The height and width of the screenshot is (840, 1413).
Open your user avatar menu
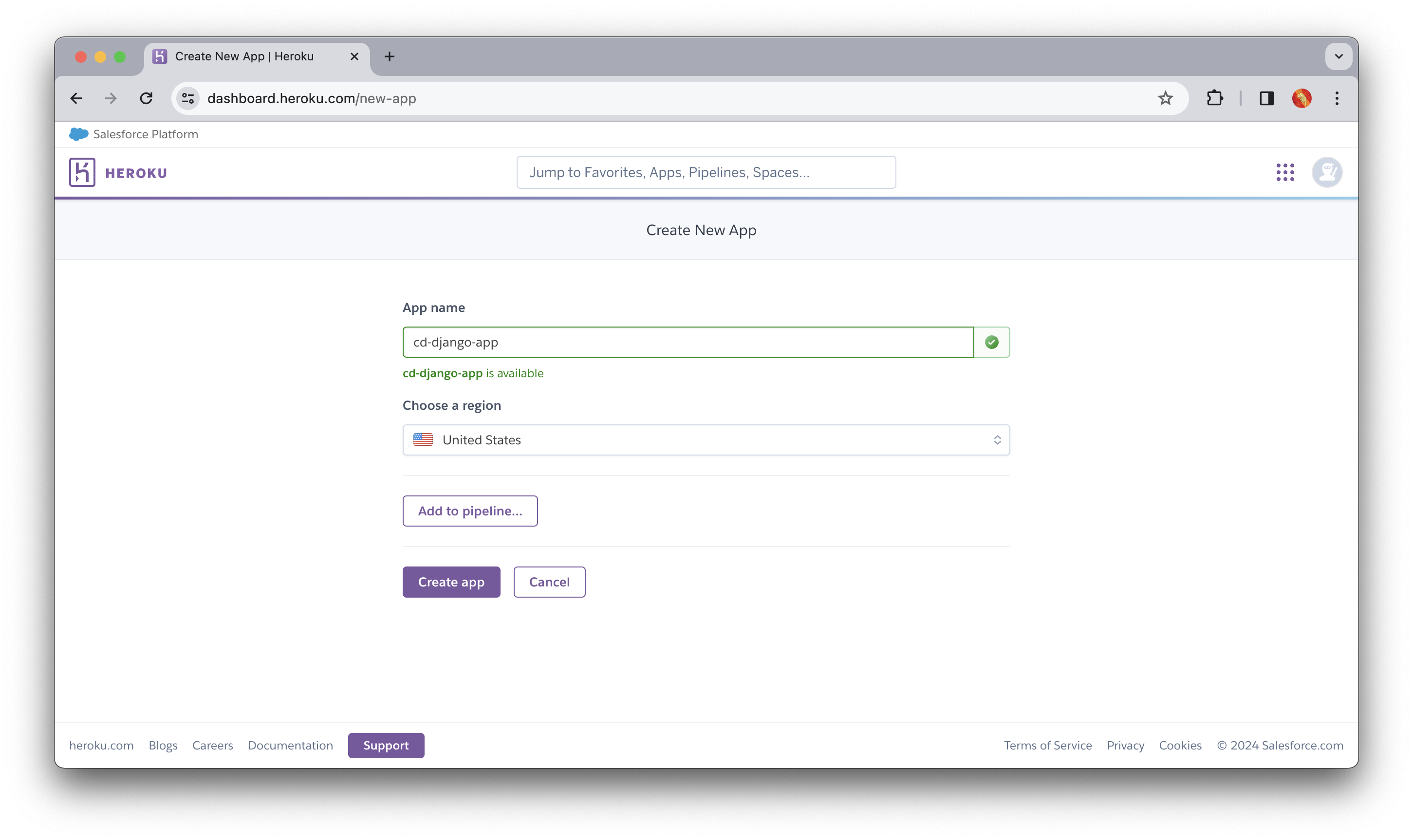pos(1327,171)
